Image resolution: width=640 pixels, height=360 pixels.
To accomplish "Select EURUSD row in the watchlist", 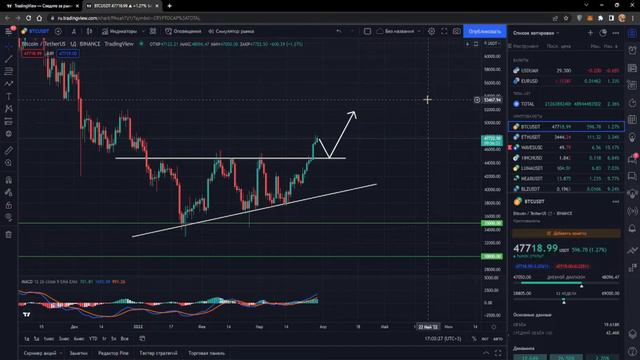I will tap(566, 81).
